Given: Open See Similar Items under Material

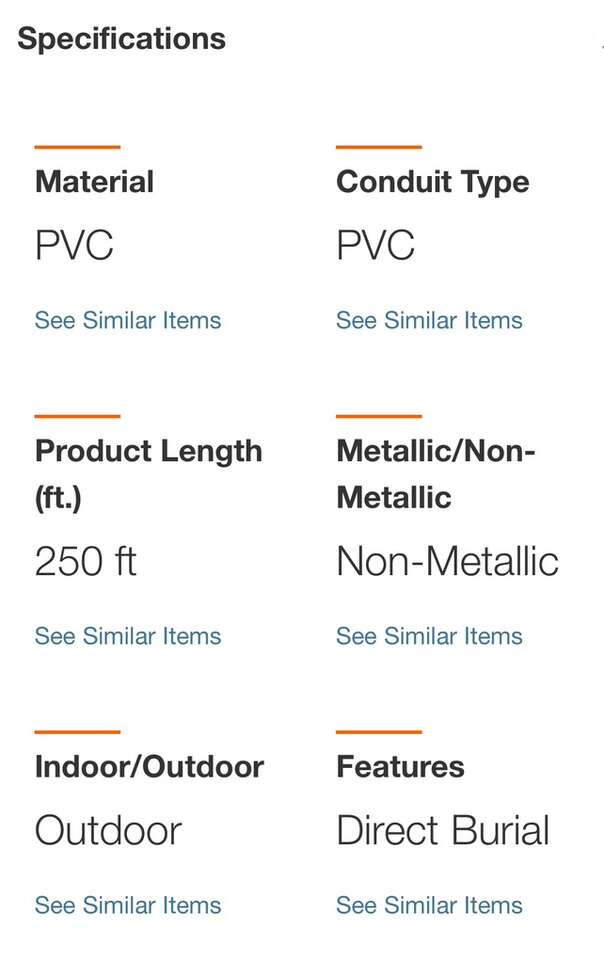Looking at the screenshot, I should 128,321.
